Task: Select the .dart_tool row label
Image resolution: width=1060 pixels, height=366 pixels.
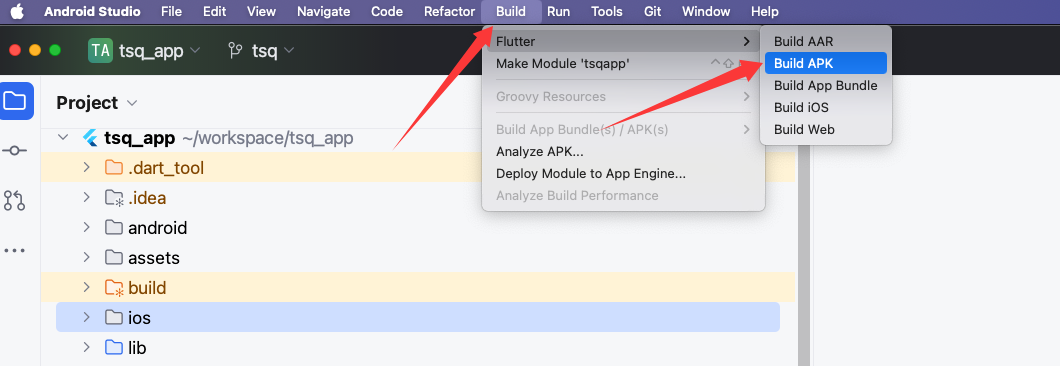Action: click(x=166, y=168)
